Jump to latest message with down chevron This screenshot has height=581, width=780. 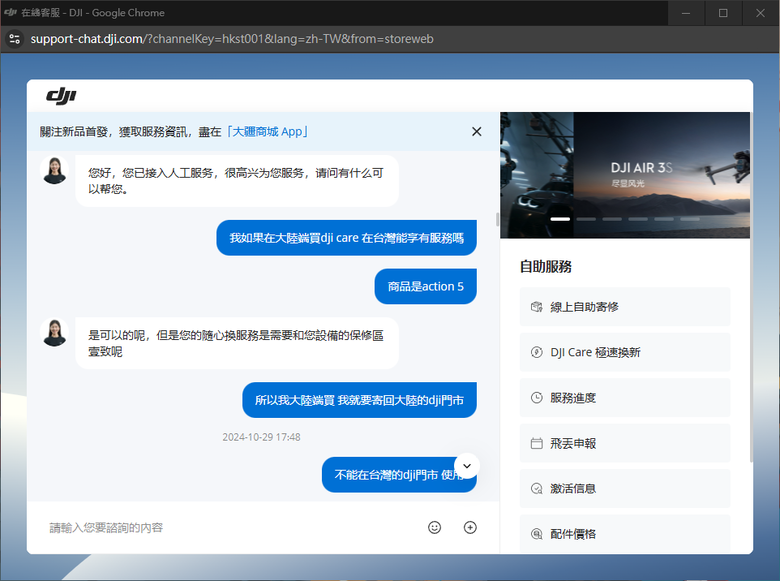coord(467,466)
